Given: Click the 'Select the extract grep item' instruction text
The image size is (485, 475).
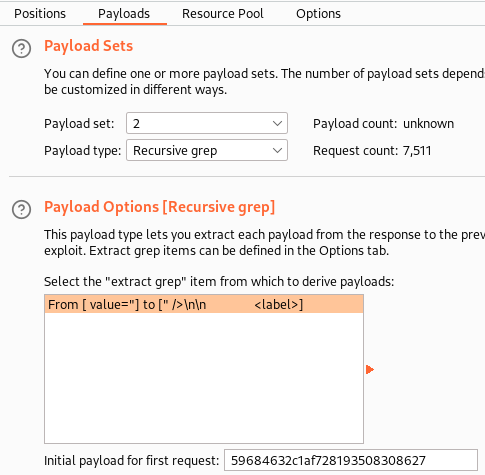Looking at the screenshot, I should pyautogui.click(x=219, y=282).
